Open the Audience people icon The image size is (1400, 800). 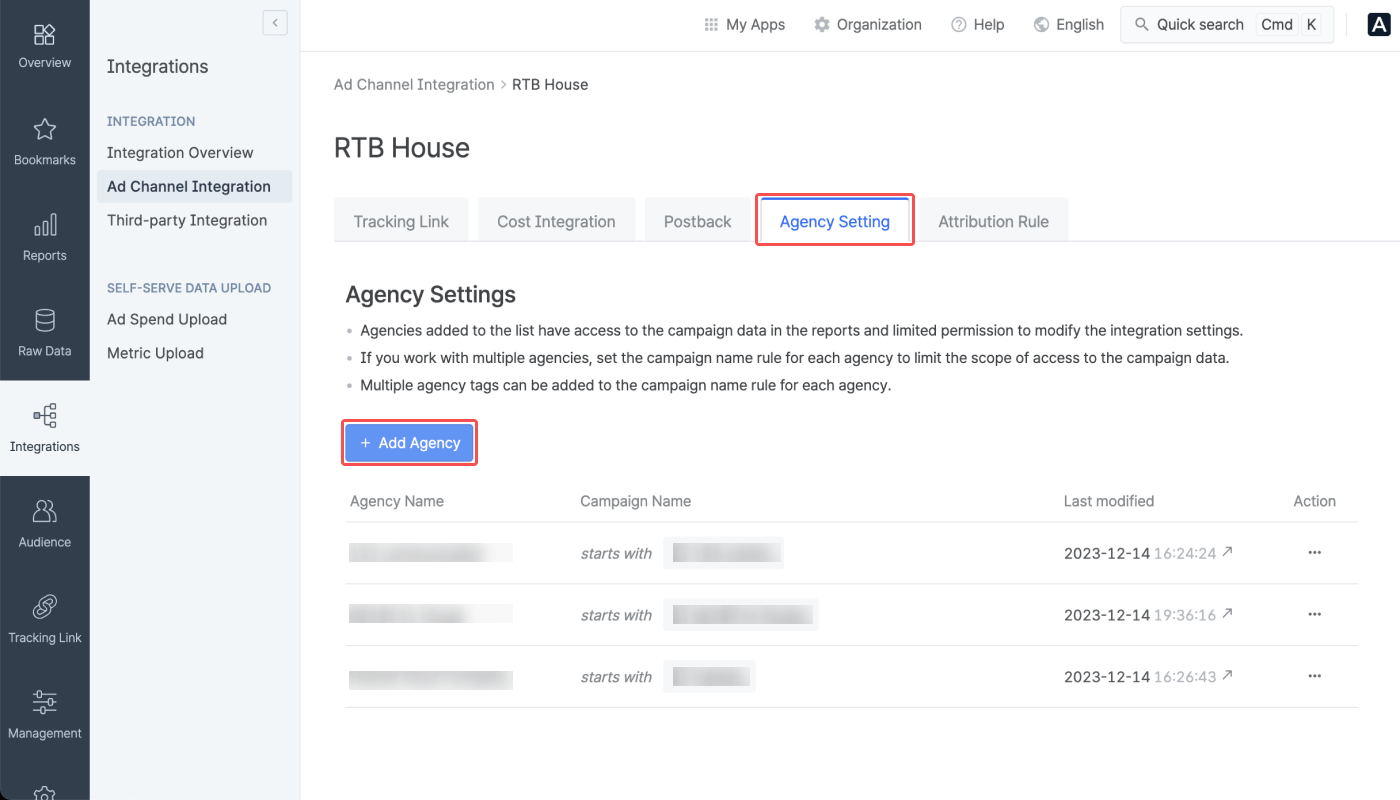(x=44, y=511)
